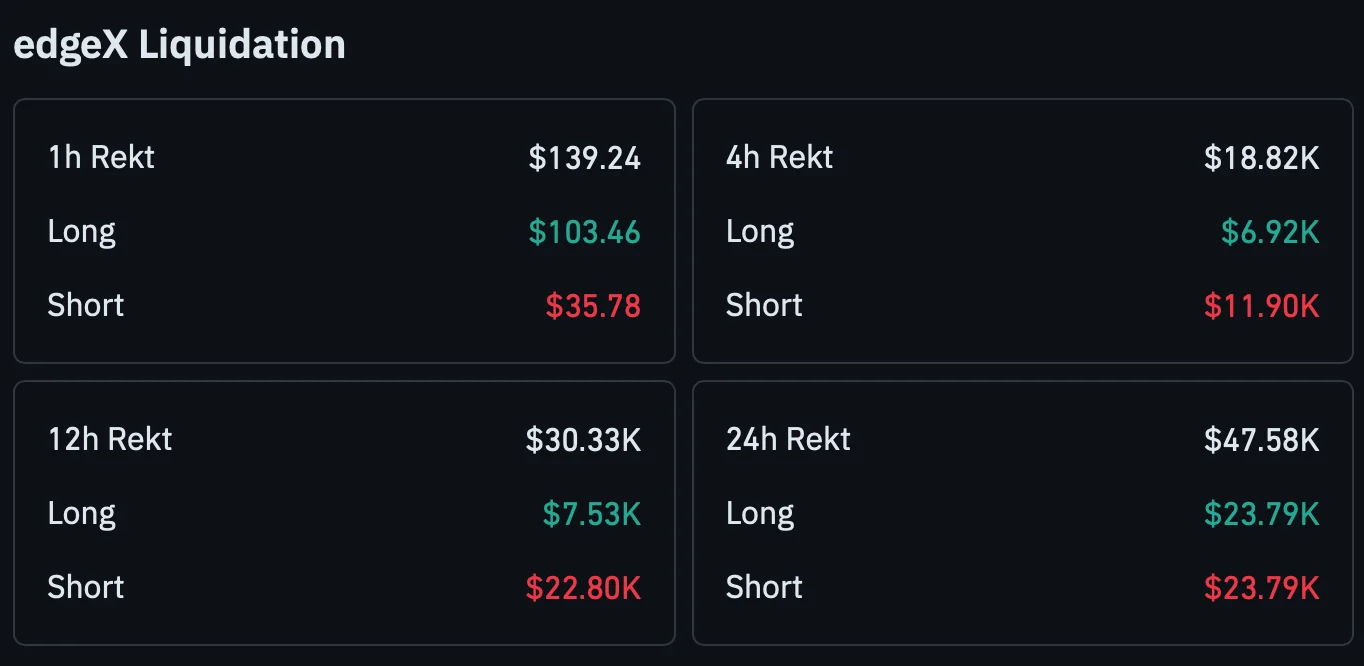This screenshot has width=1364, height=666.
Task: Click the Long label in 1h card
Action: [82, 231]
